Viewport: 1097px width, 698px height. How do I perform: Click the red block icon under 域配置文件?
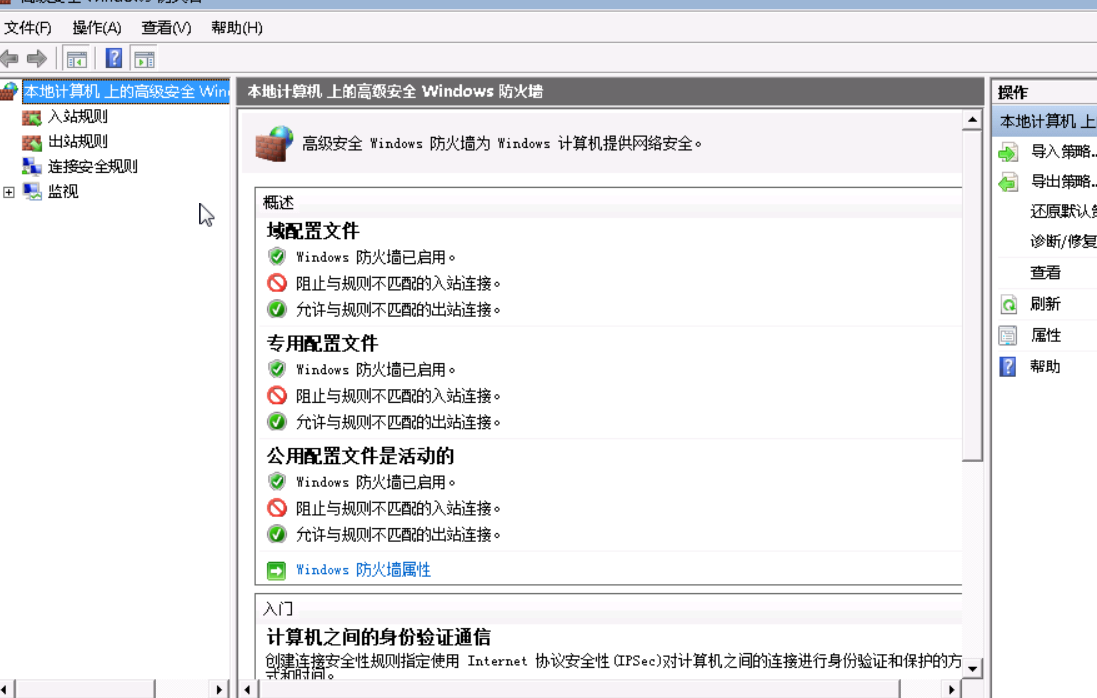pos(277,283)
